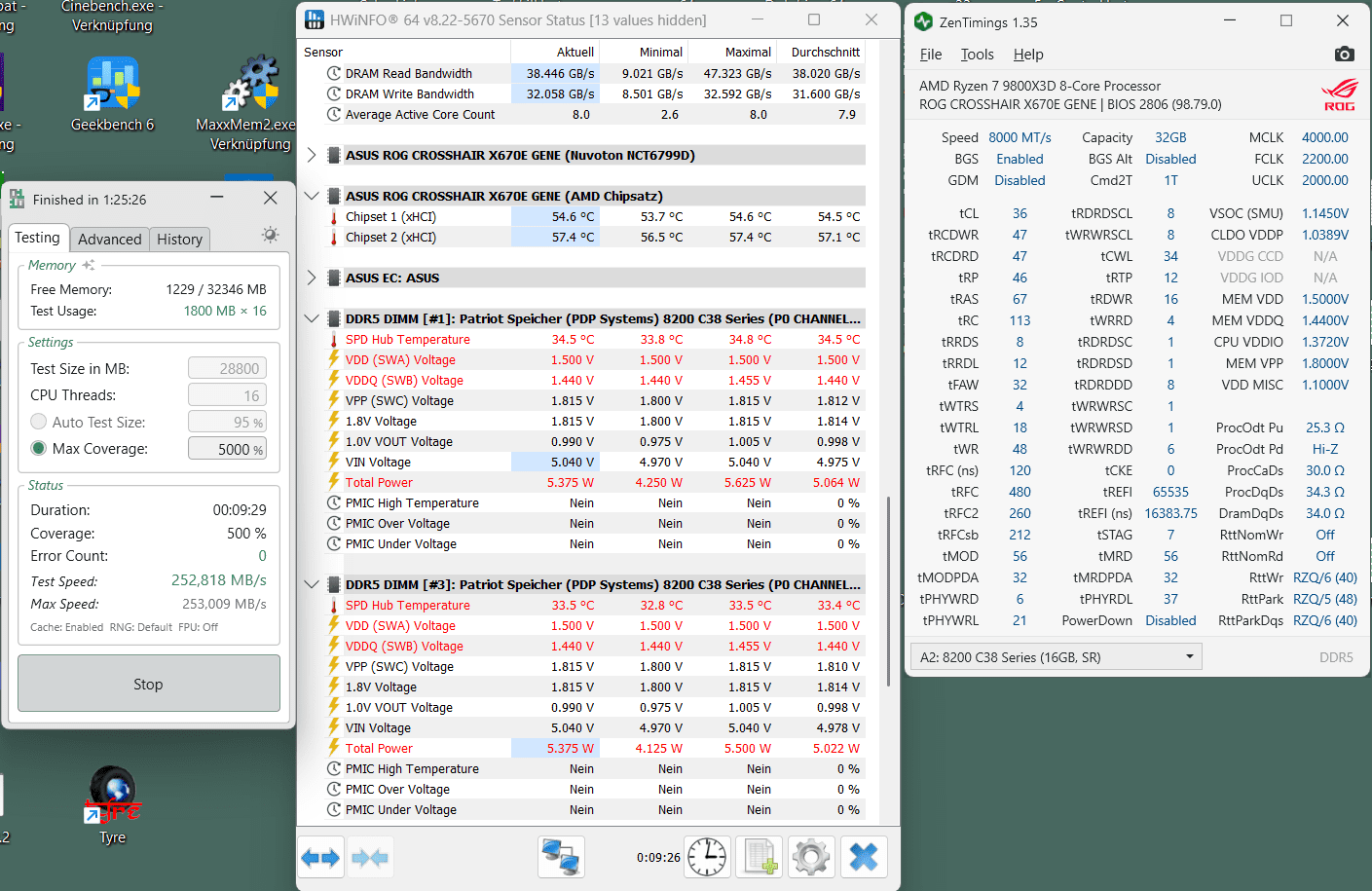
Task: Switch to the Advanced tab
Action: (110, 239)
